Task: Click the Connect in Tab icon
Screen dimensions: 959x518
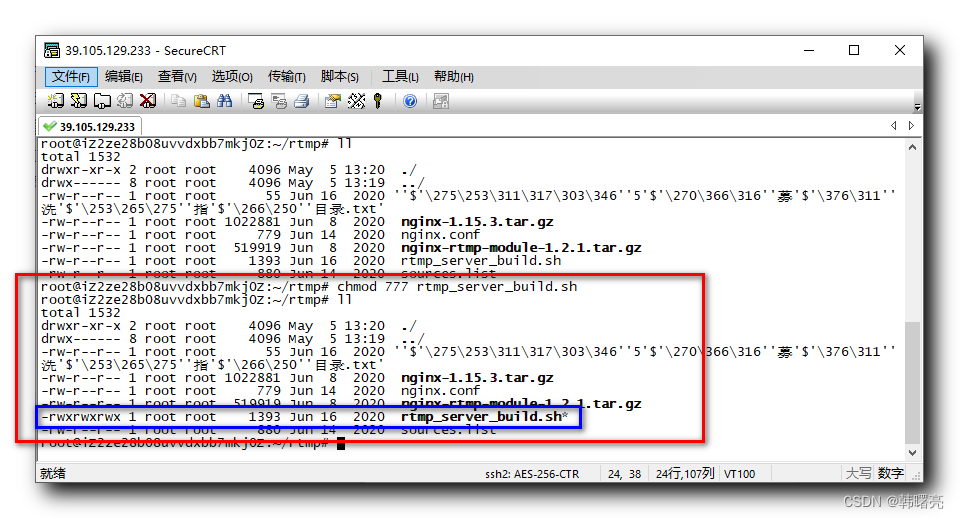Action: click(102, 101)
